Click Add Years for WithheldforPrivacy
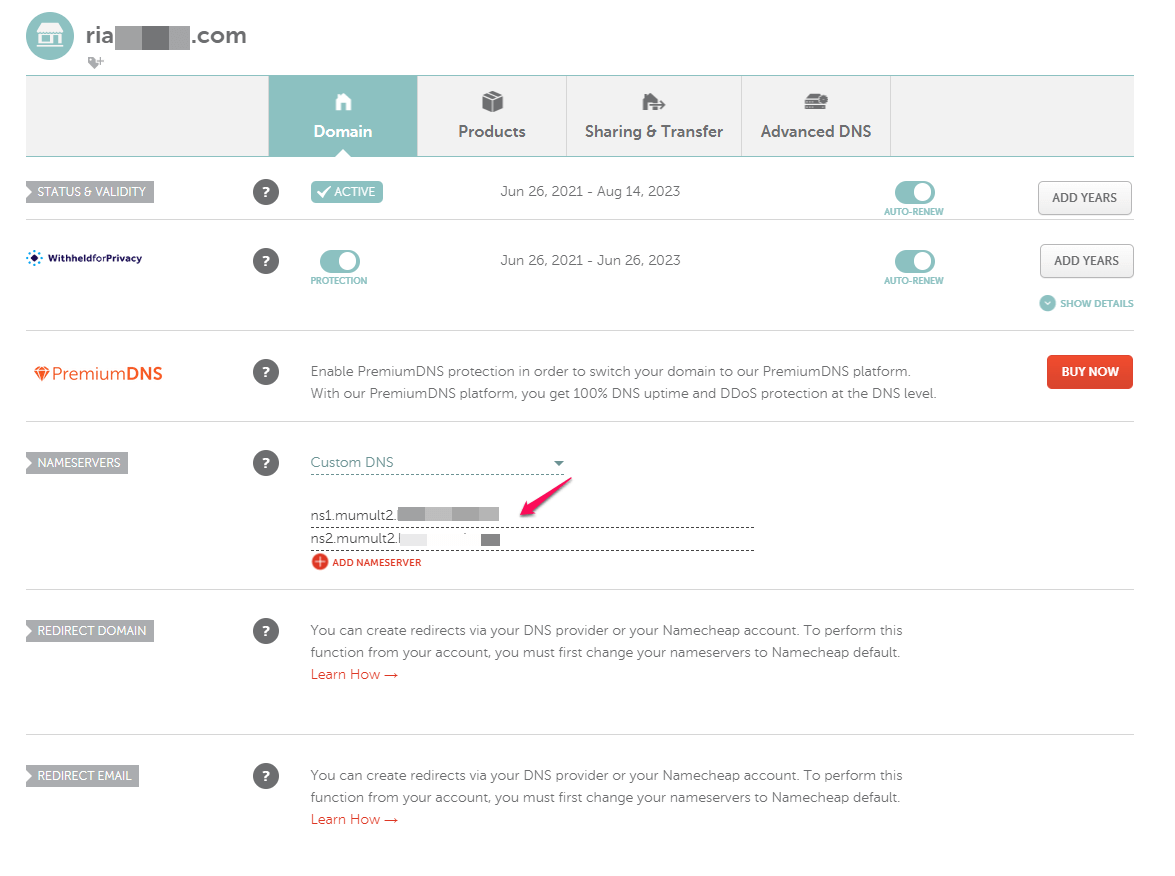This screenshot has height=876, width=1175. point(1086,261)
